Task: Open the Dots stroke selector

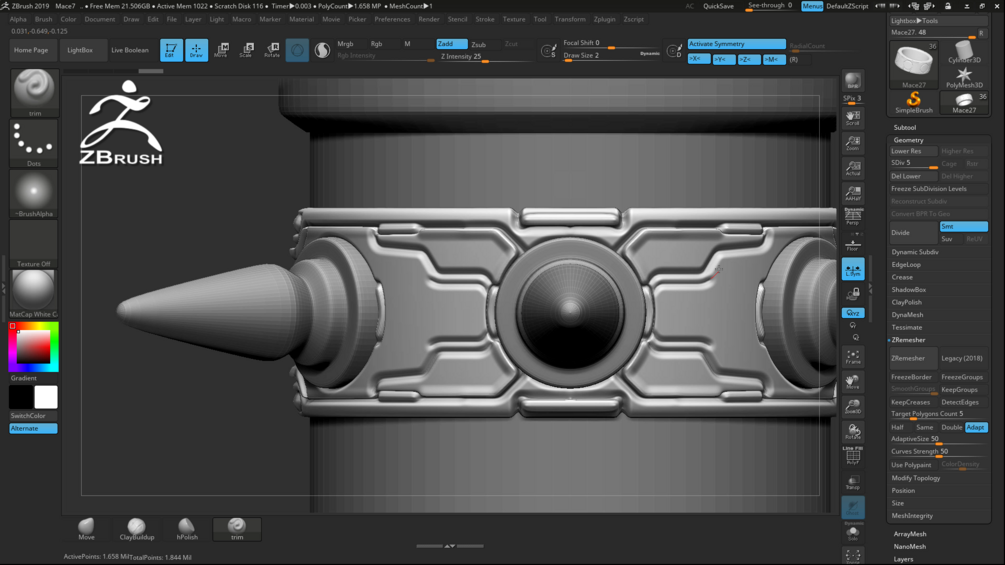Action: 34,143
